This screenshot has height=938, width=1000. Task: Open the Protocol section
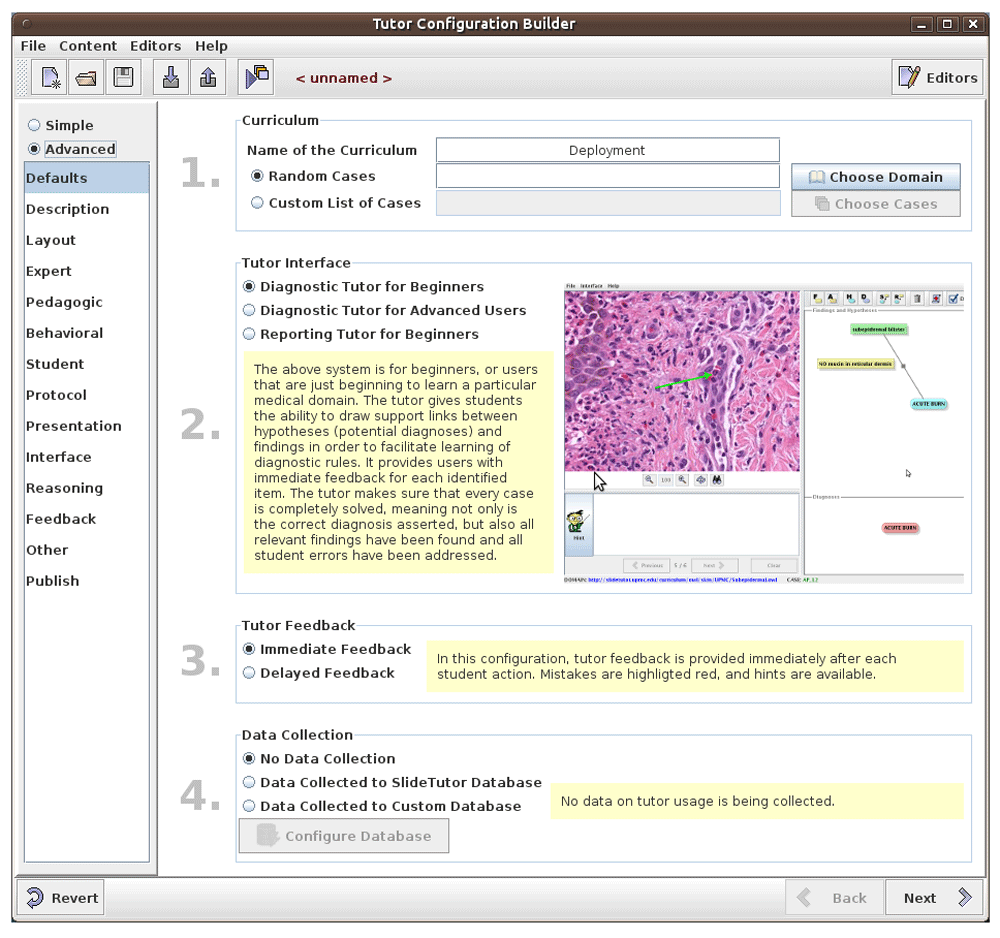pos(87,395)
